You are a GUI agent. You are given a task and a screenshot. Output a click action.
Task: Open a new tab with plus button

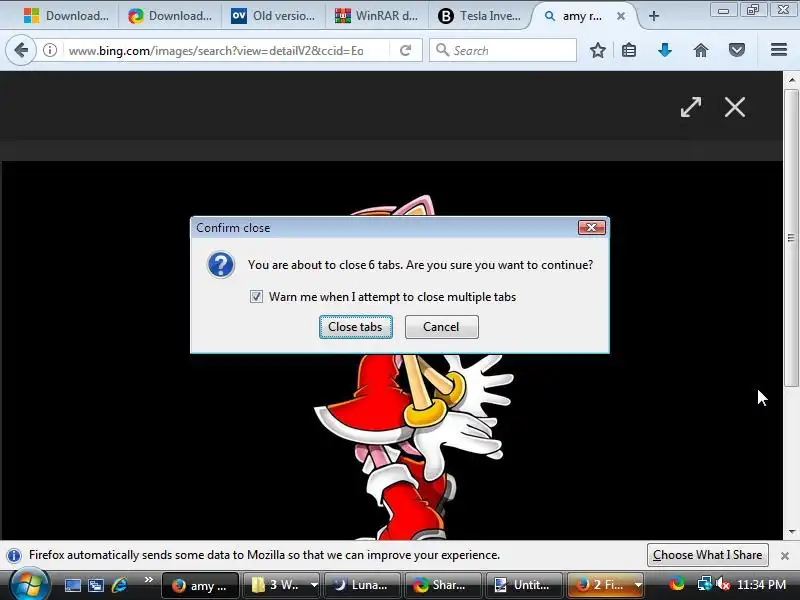654,16
